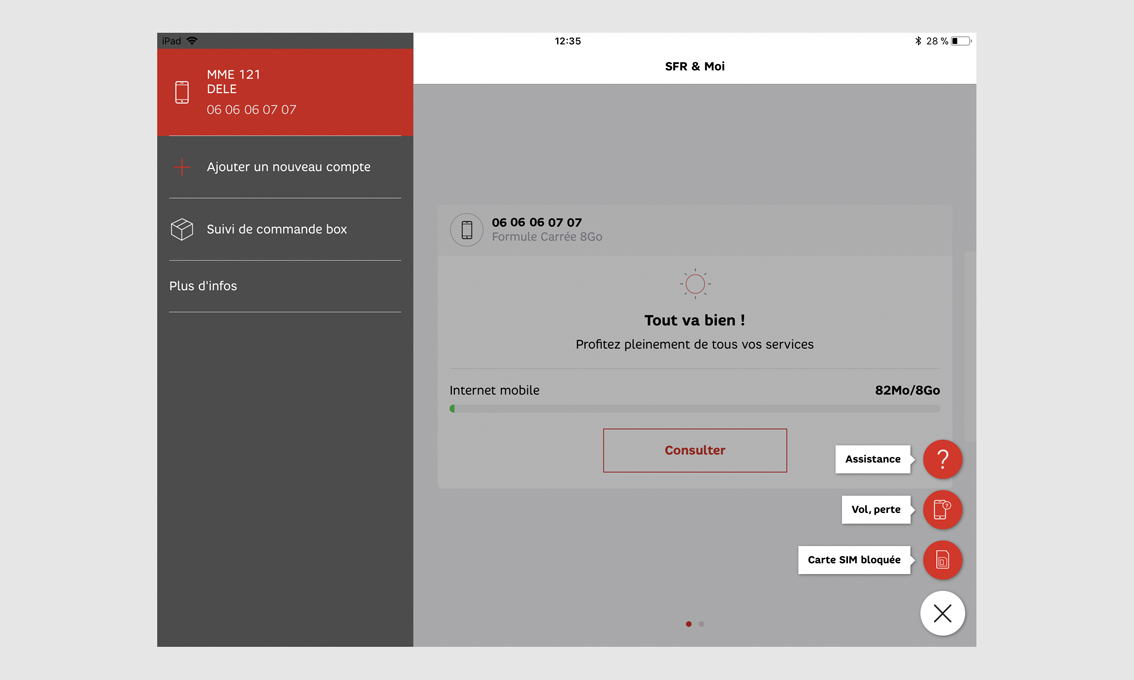Select the second grey page indicator dot

702,624
